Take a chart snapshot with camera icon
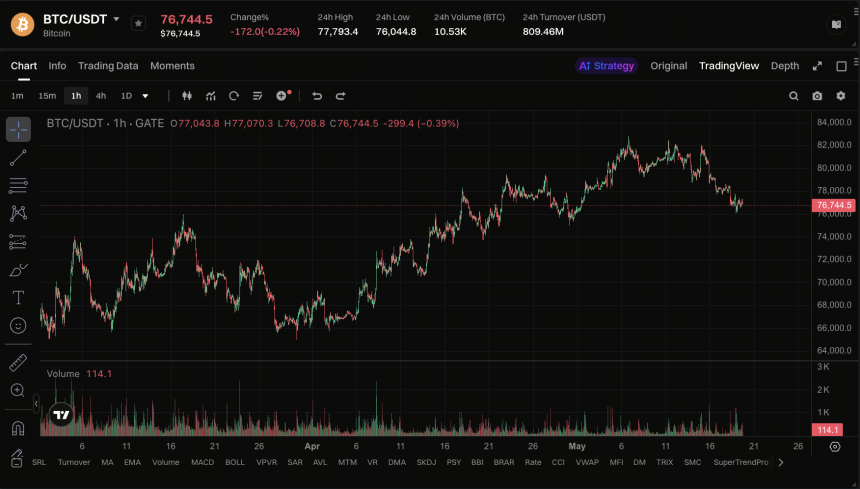The image size is (860, 489). (817, 96)
